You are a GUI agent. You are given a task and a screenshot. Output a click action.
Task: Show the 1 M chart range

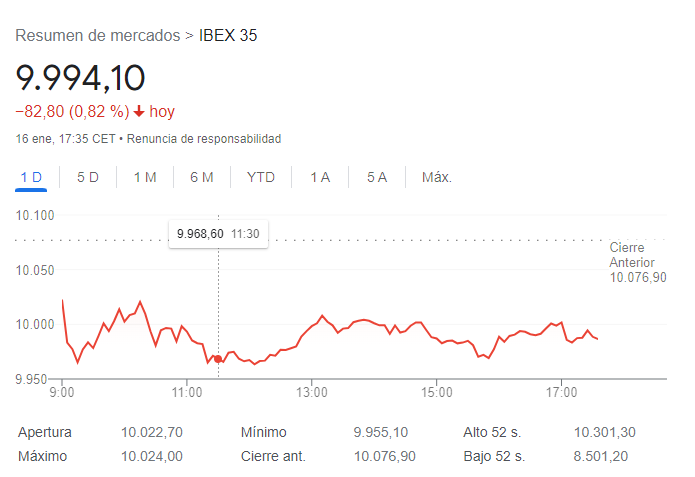[145, 177]
